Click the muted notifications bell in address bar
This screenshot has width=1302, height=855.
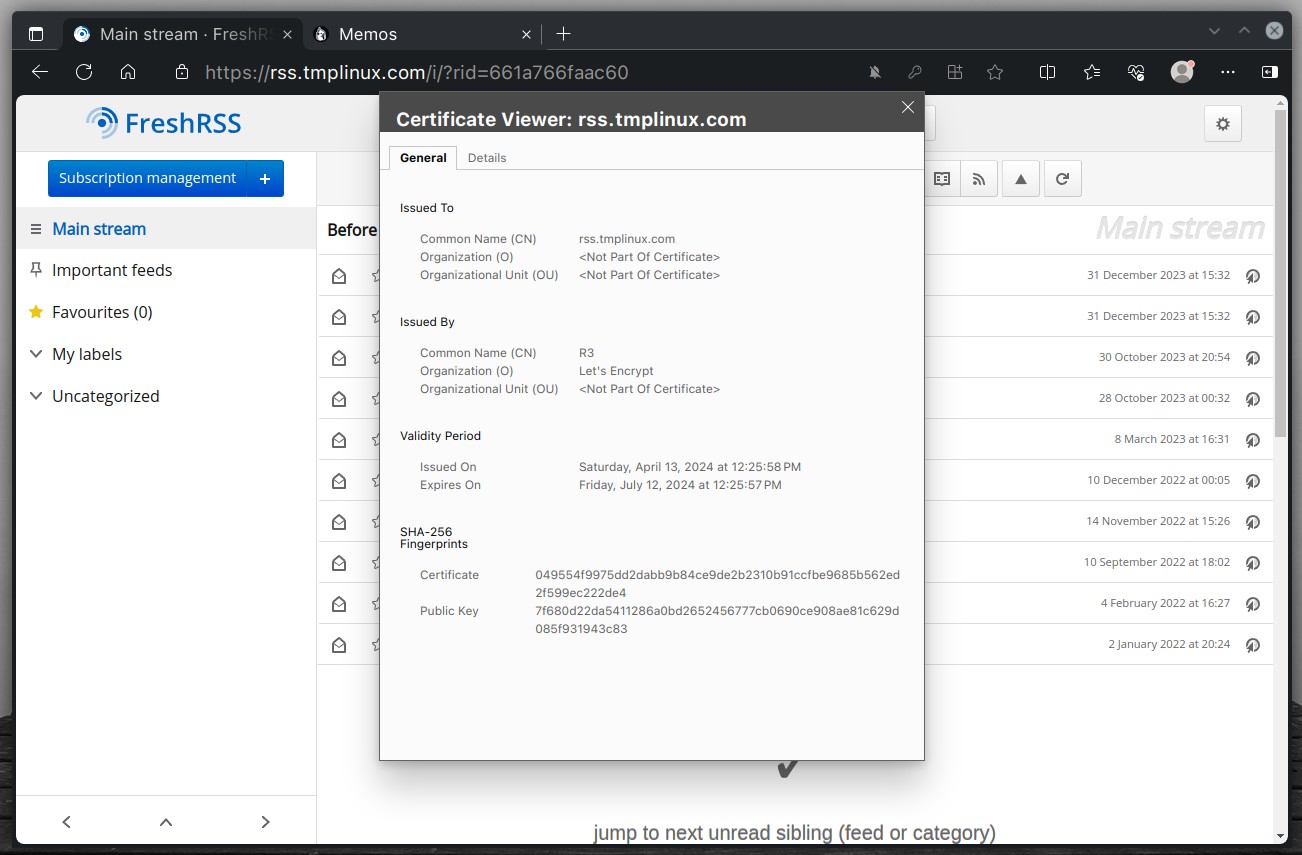click(875, 72)
